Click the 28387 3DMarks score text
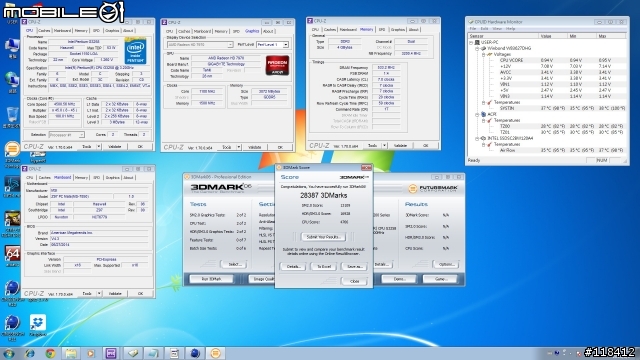640x360 pixels. [x=323, y=196]
